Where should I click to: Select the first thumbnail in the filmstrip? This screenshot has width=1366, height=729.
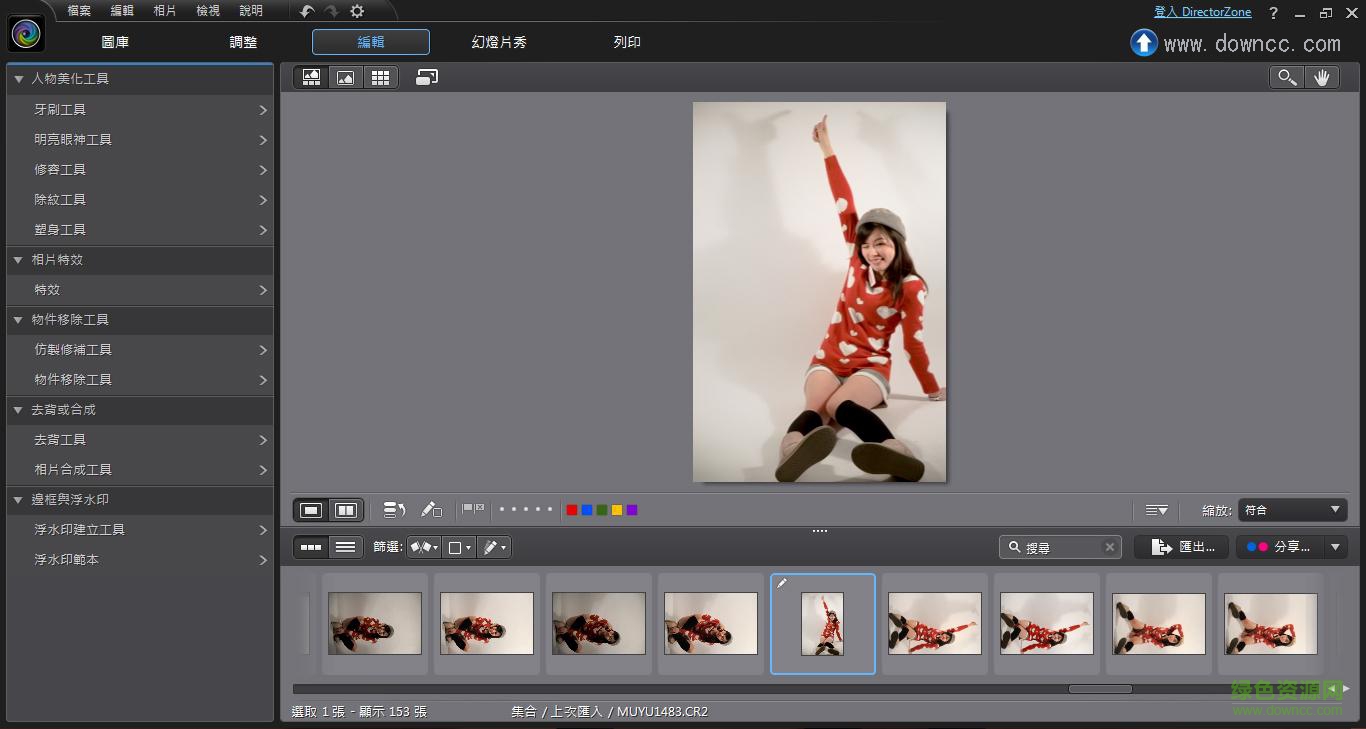click(374, 623)
